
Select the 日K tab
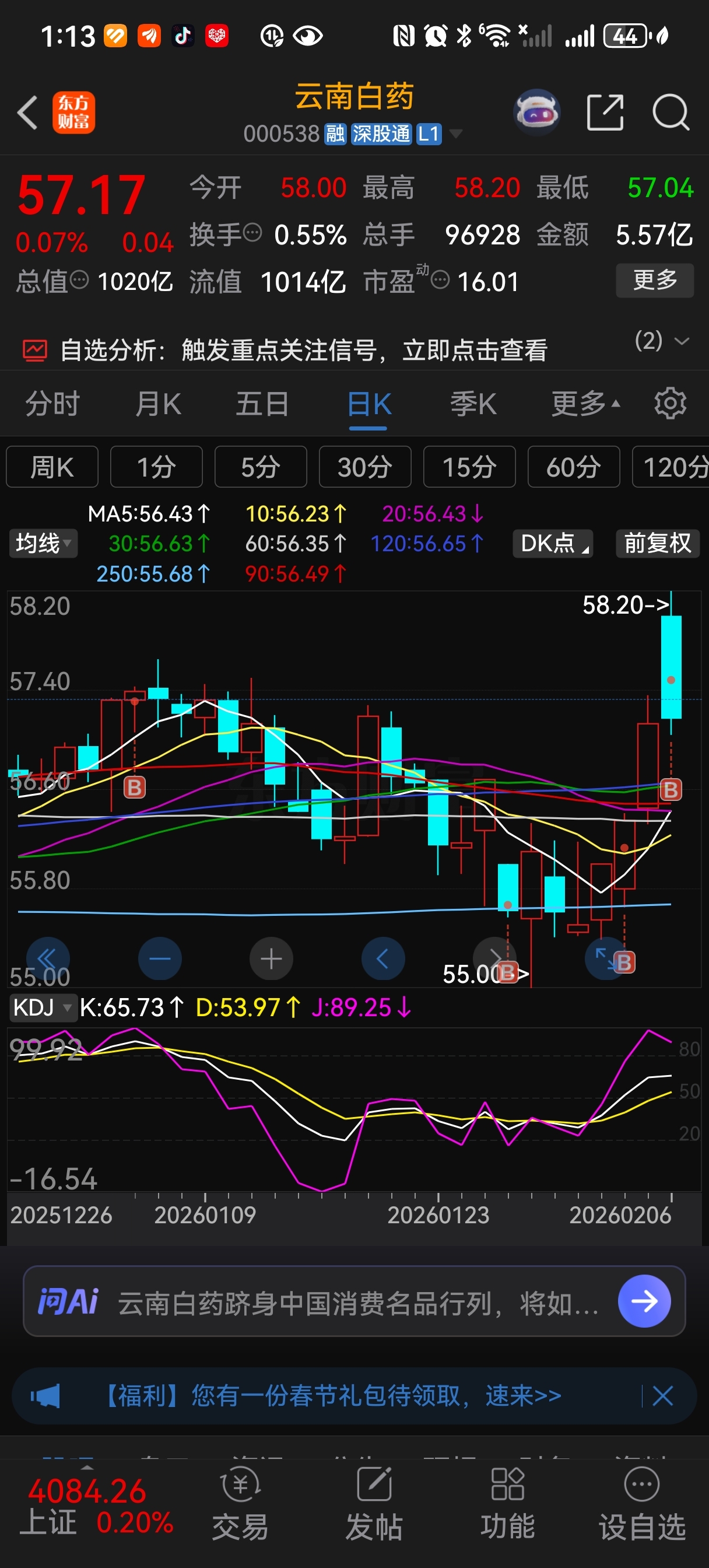pos(369,404)
